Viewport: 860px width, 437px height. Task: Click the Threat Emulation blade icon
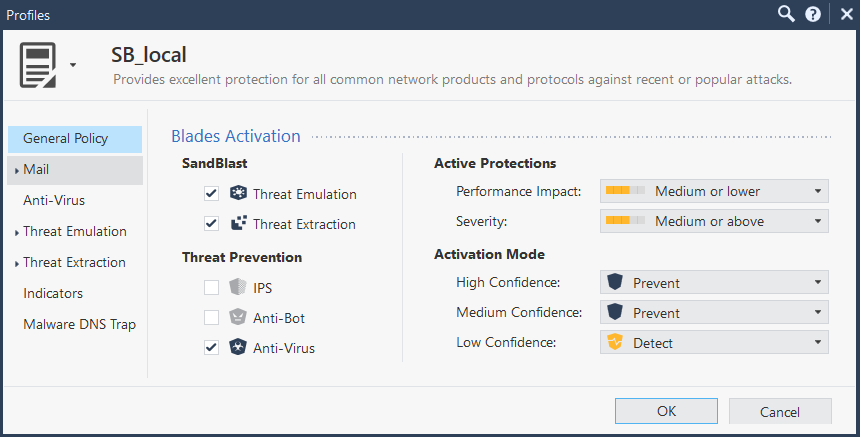[x=238, y=193]
